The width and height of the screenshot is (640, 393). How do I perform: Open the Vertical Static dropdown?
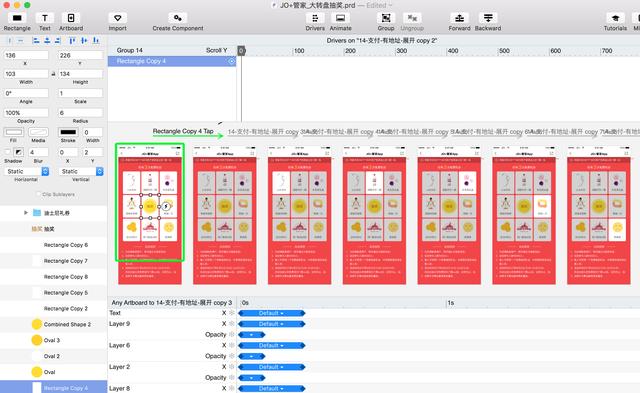80,171
